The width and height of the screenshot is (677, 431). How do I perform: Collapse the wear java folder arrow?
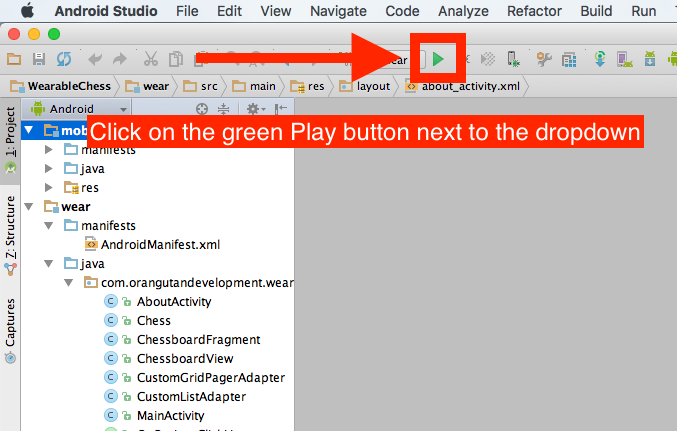(x=49, y=263)
